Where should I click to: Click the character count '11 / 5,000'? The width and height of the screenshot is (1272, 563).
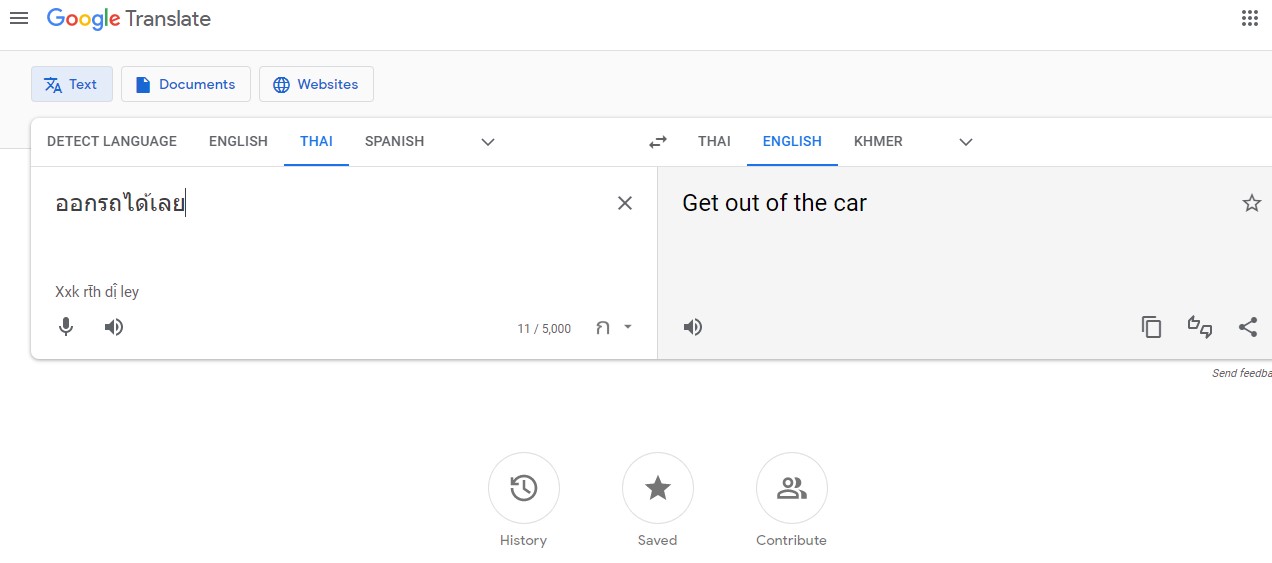point(544,328)
